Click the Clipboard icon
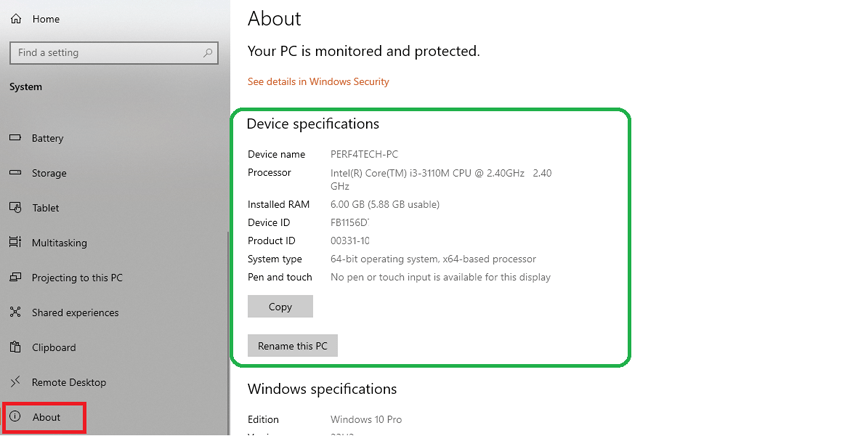Image resolution: width=850 pixels, height=436 pixels. pyautogui.click(x=15, y=347)
